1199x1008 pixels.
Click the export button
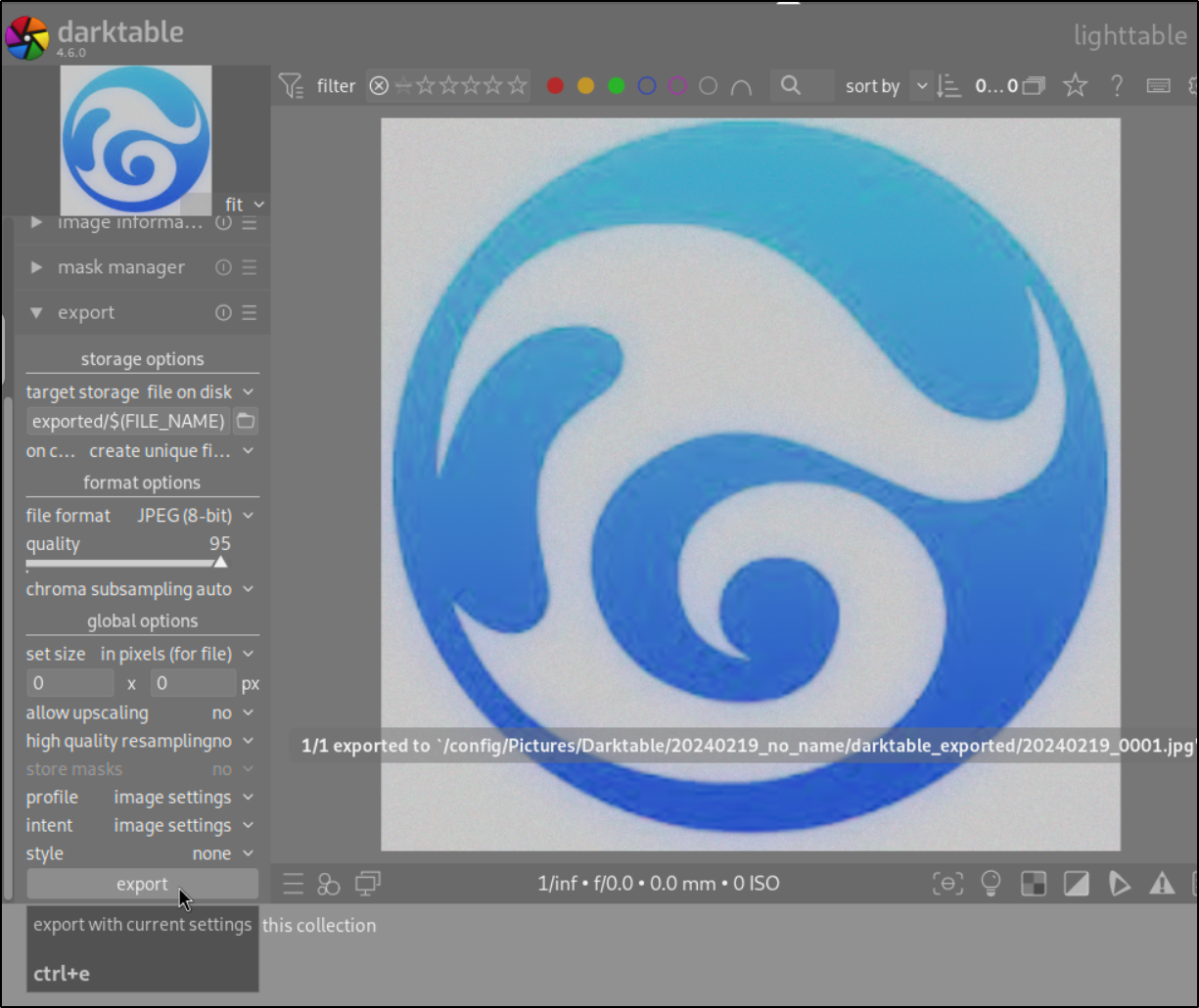click(142, 885)
